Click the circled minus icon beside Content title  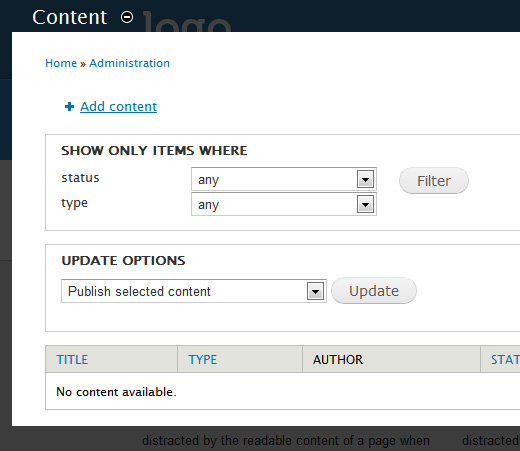(x=127, y=17)
